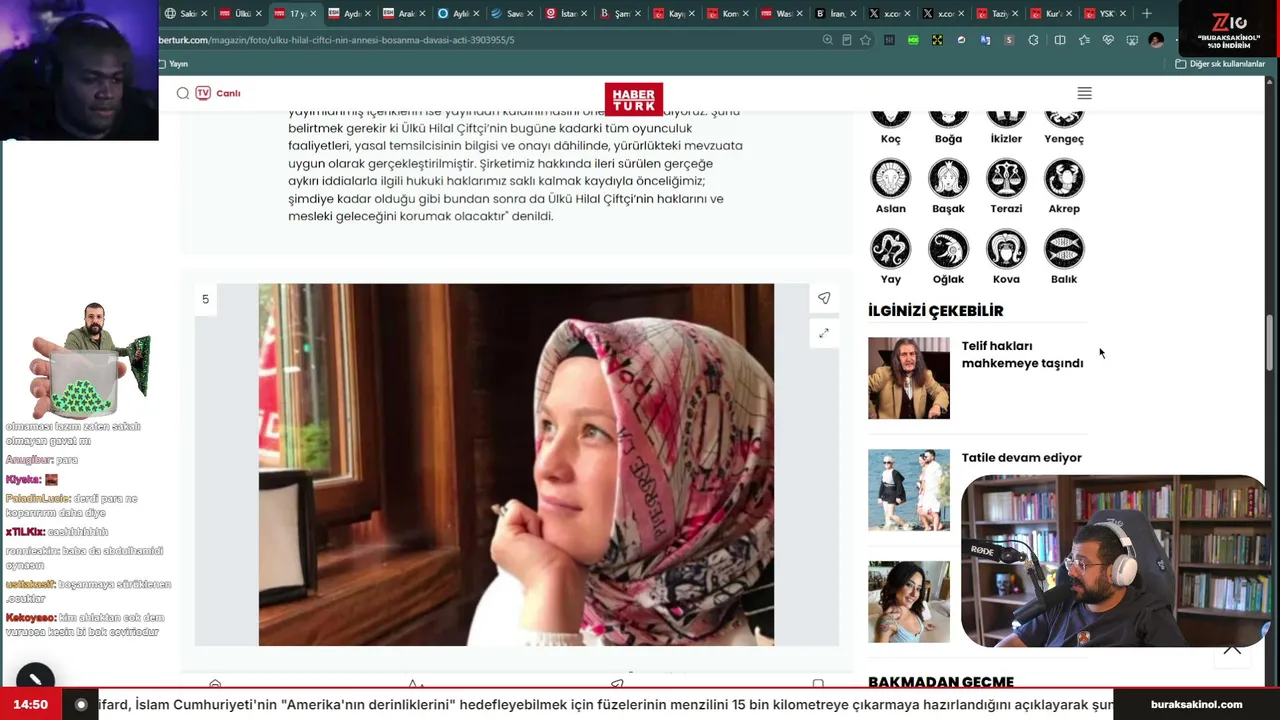Open the tattooed woman article thumbnail
1280x720 pixels.
(909, 602)
